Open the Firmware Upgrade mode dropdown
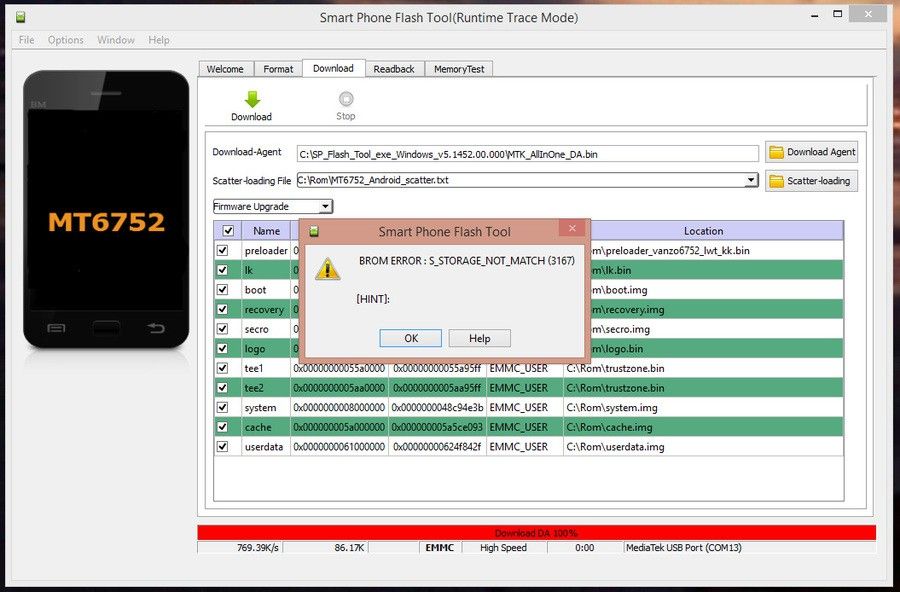 click(273, 206)
